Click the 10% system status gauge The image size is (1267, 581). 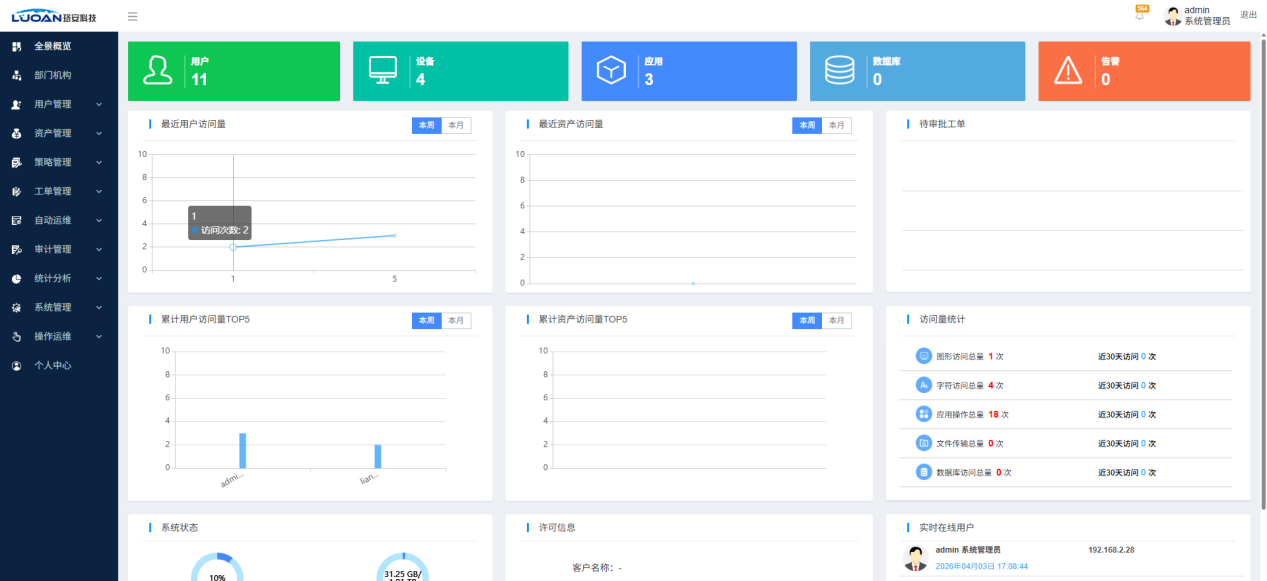coord(217,567)
